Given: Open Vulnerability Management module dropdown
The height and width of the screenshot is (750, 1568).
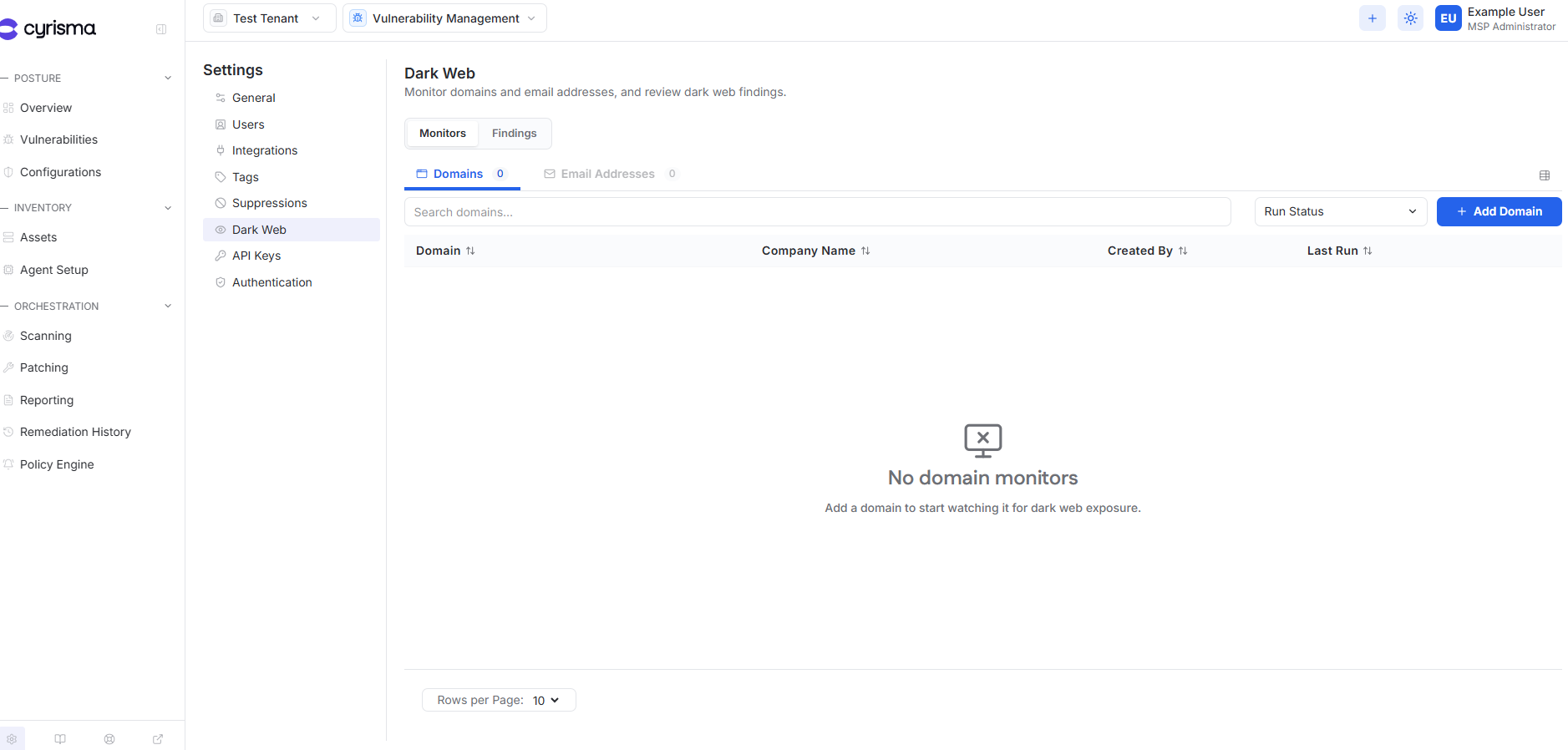Looking at the screenshot, I should [x=444, y=18].
